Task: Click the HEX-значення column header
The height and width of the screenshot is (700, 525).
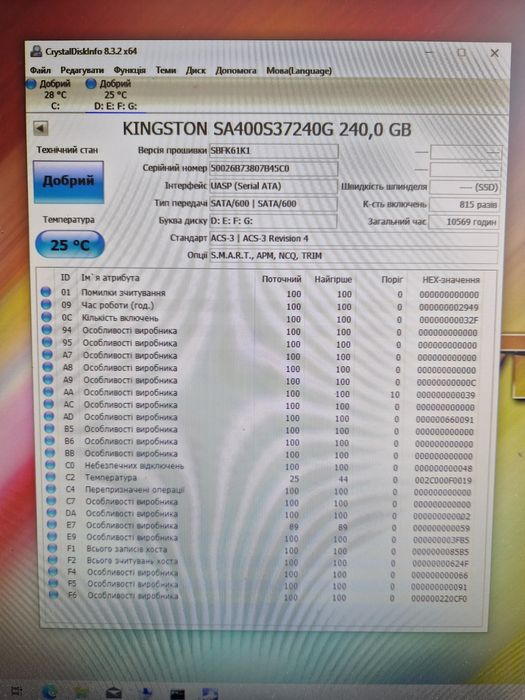Action: pyautogui.click(x=451, y=280)
